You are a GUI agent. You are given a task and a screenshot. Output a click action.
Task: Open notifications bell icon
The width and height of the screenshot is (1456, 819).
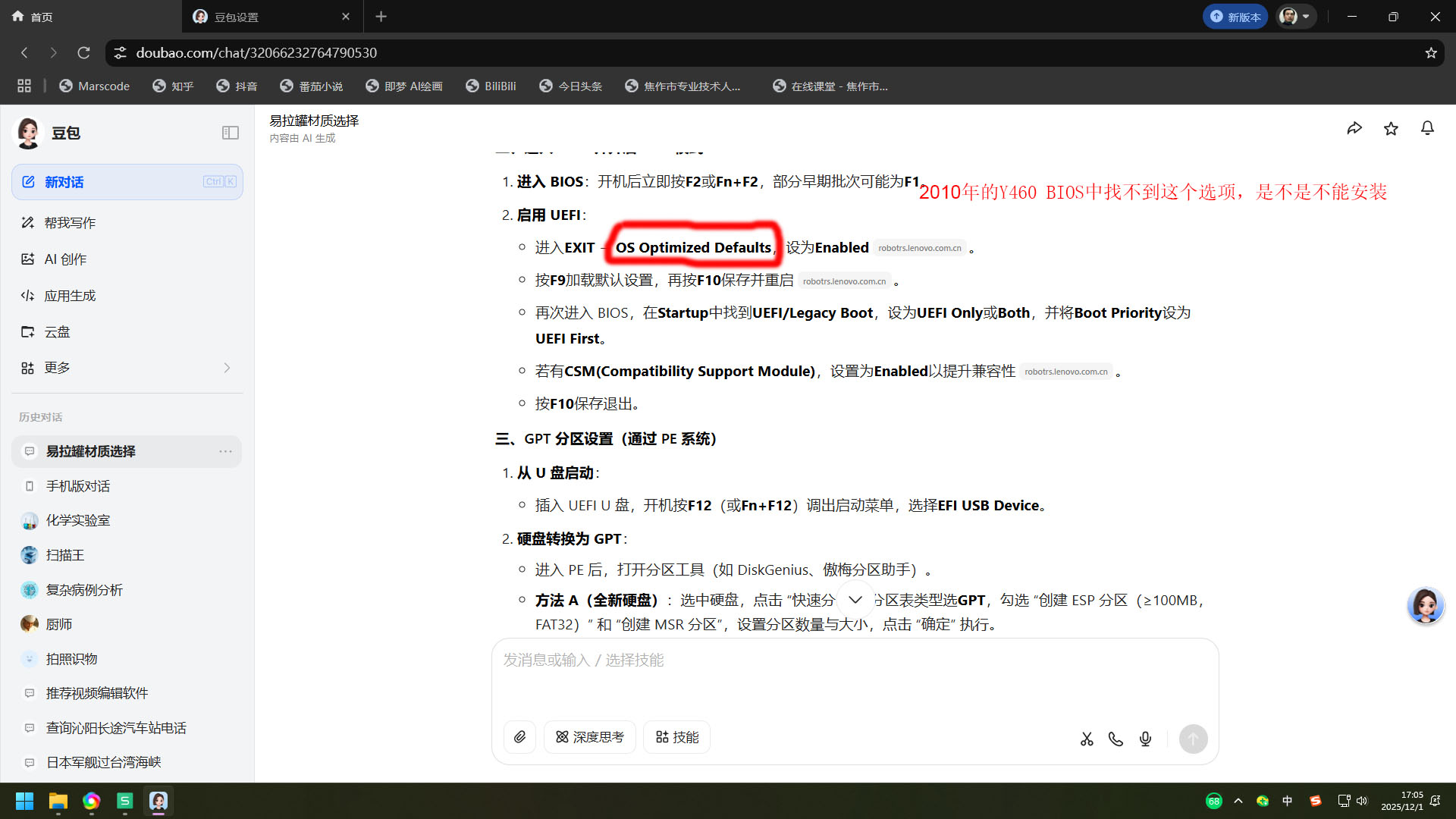[1427, 129]
